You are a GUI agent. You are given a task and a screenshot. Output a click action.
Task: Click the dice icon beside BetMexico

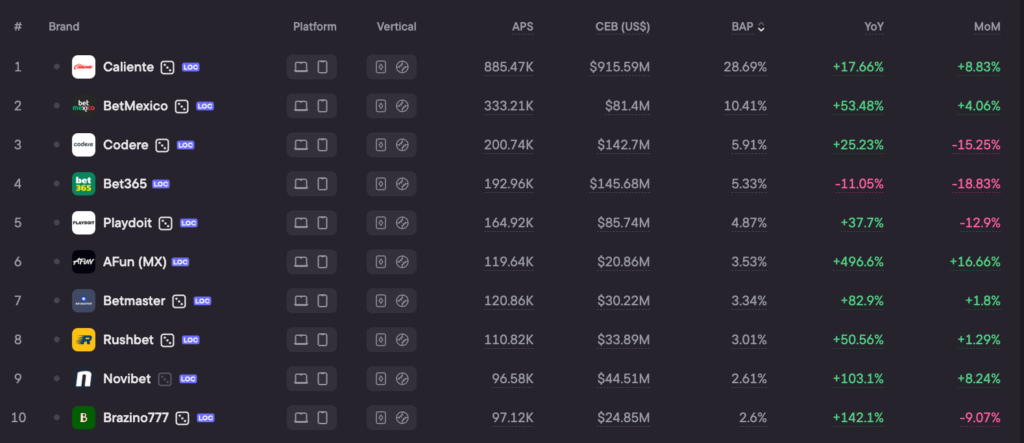click(182, 106)
